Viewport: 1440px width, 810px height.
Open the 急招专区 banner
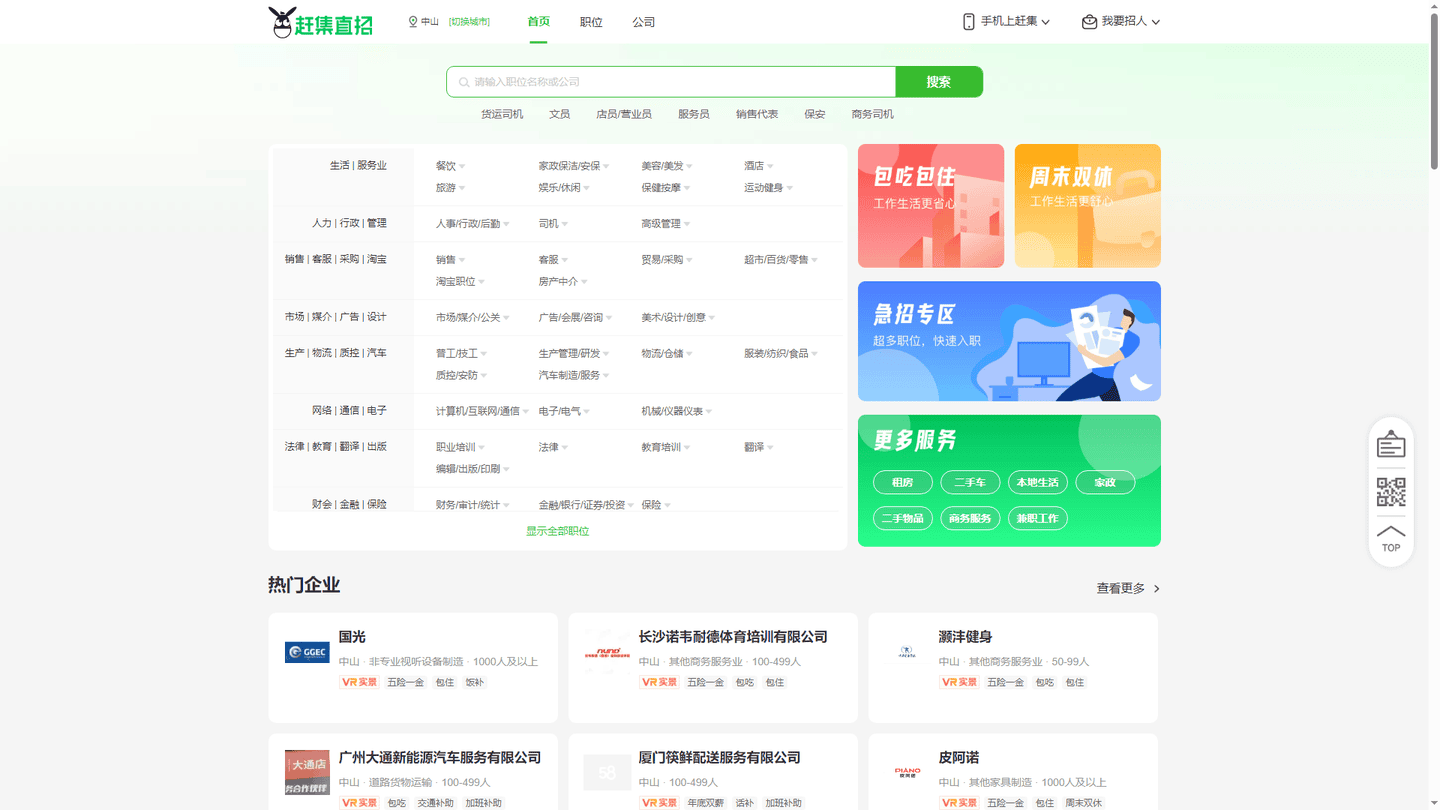point(1009,341)
